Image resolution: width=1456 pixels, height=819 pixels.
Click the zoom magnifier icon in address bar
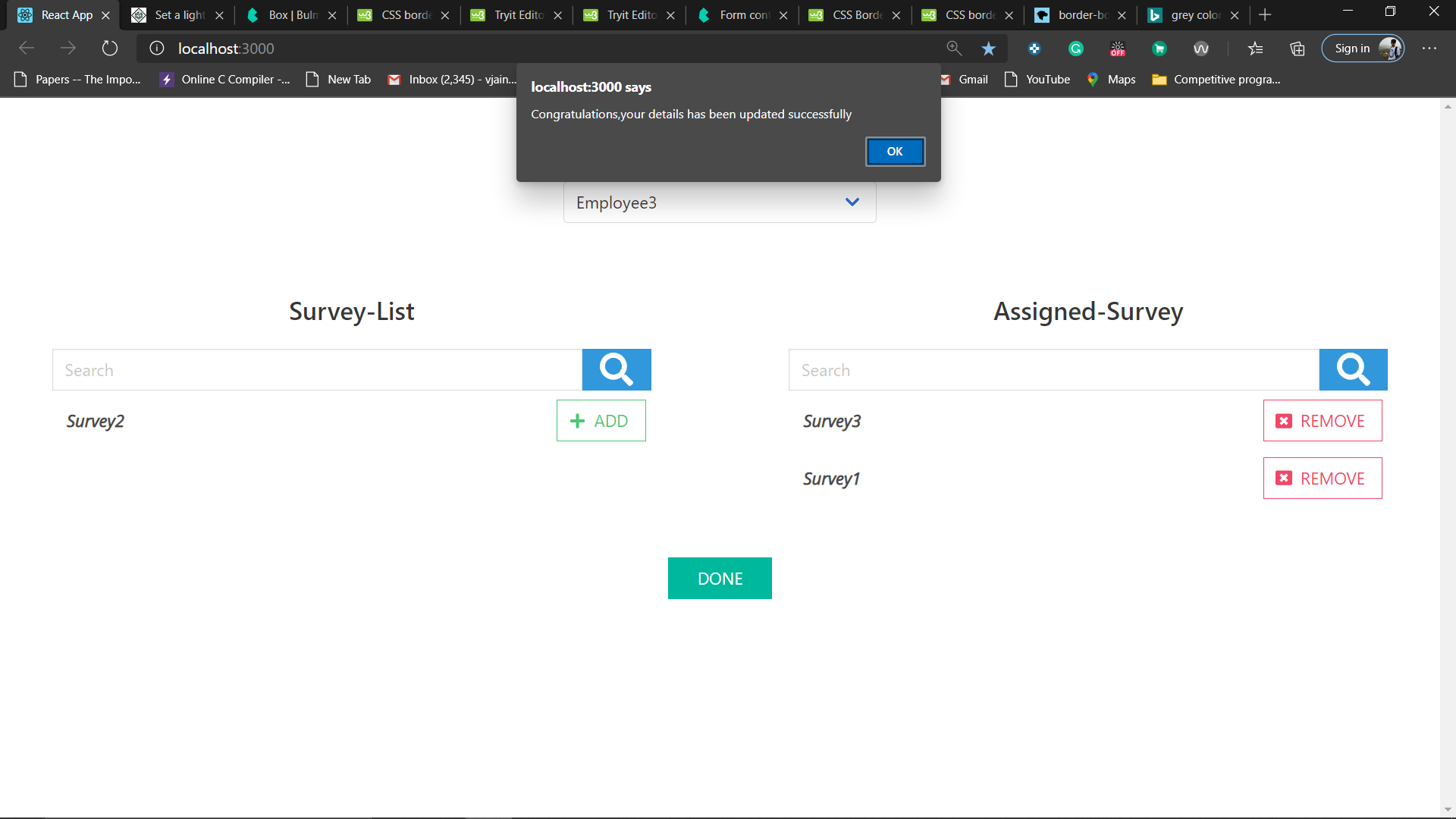tap(954, 49)
